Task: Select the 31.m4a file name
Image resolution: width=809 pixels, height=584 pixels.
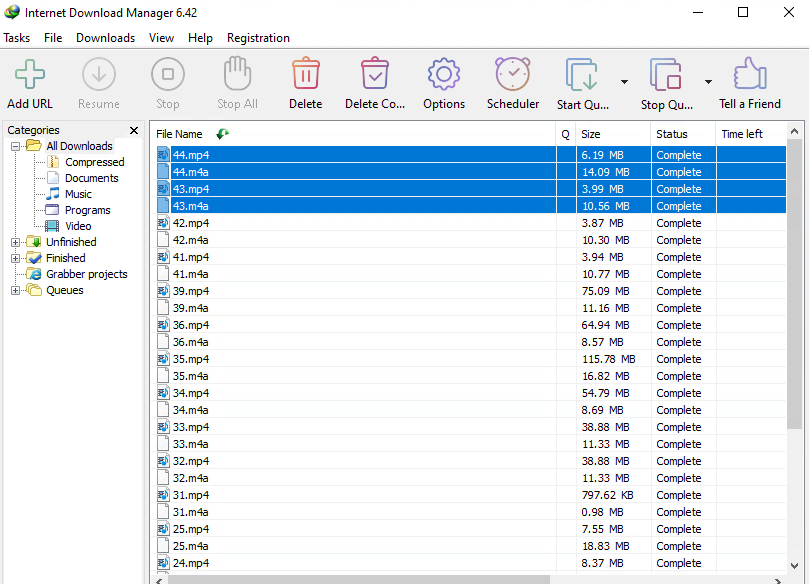Action: tap(191, 512)
